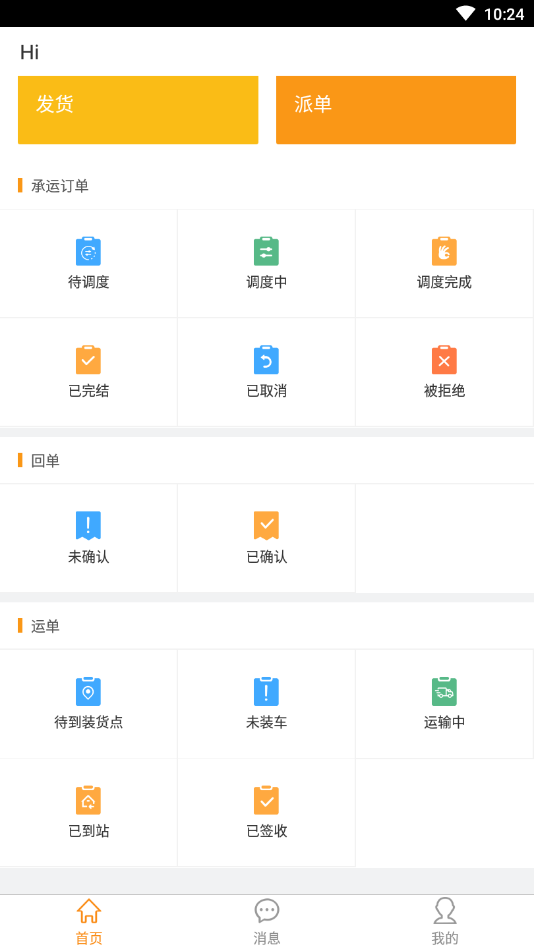534x949 pixels.
Task: Switch to the 消息 messages tab
Action: pyautogui.click(x=266, y=922)
